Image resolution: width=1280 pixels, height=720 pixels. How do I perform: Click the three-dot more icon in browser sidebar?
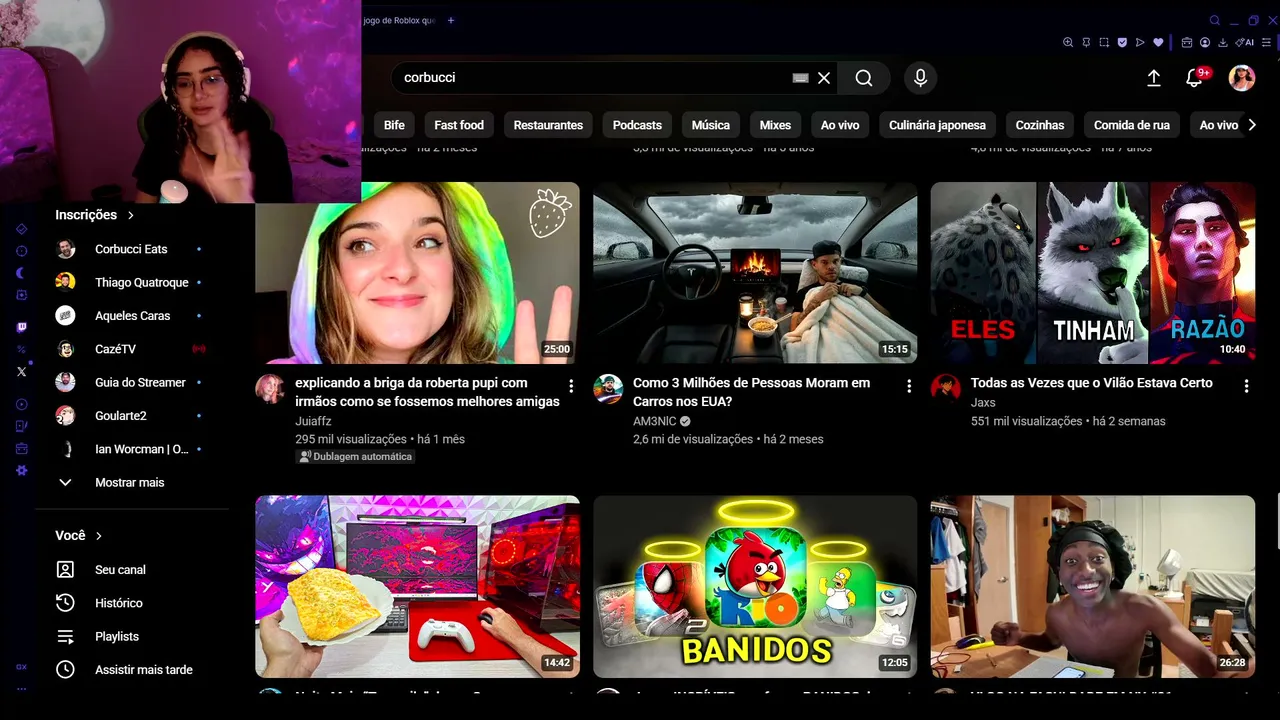[22, 689]
